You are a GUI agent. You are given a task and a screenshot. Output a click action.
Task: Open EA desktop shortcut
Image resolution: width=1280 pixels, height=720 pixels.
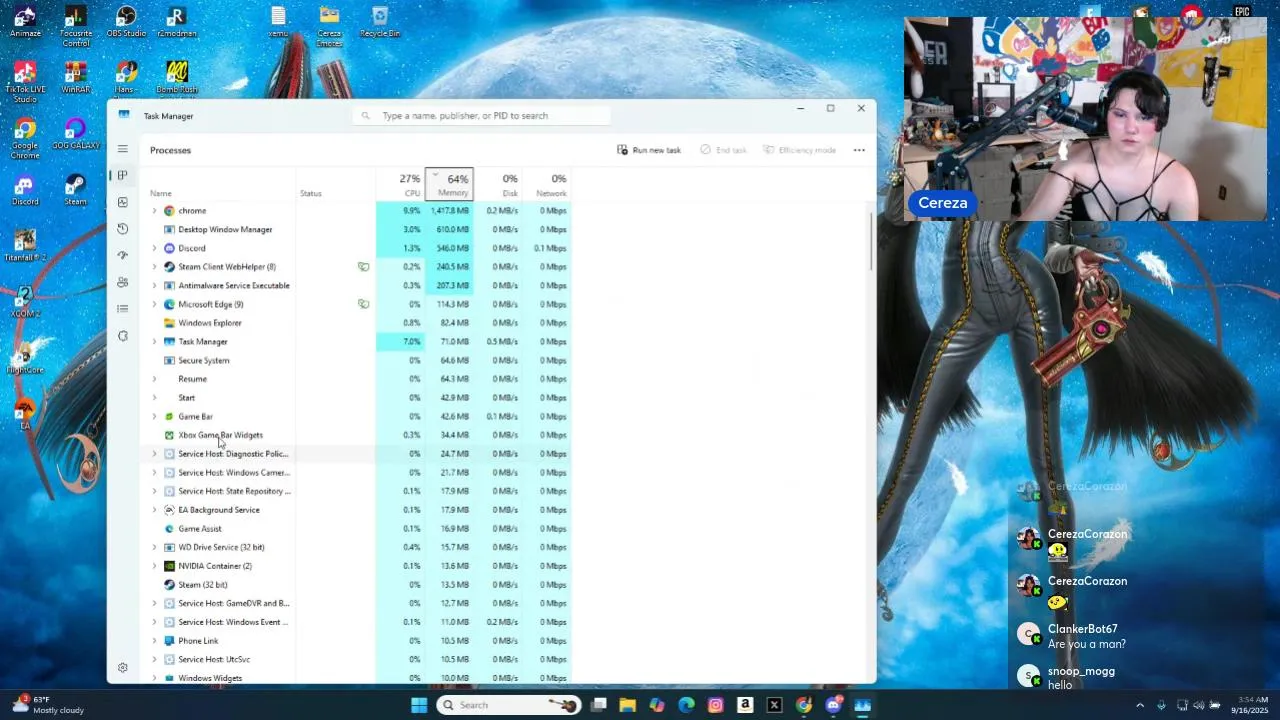[25, 415]
